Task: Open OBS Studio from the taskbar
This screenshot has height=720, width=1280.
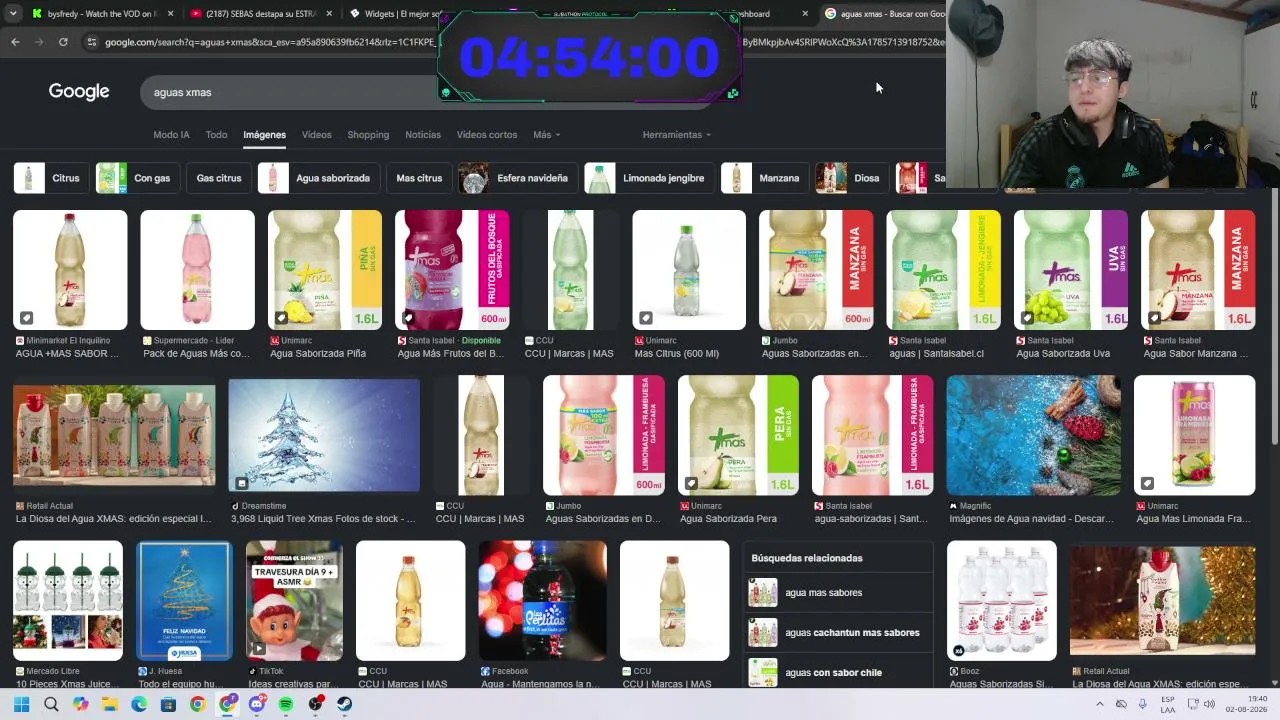Action: (x=315, y=704)
